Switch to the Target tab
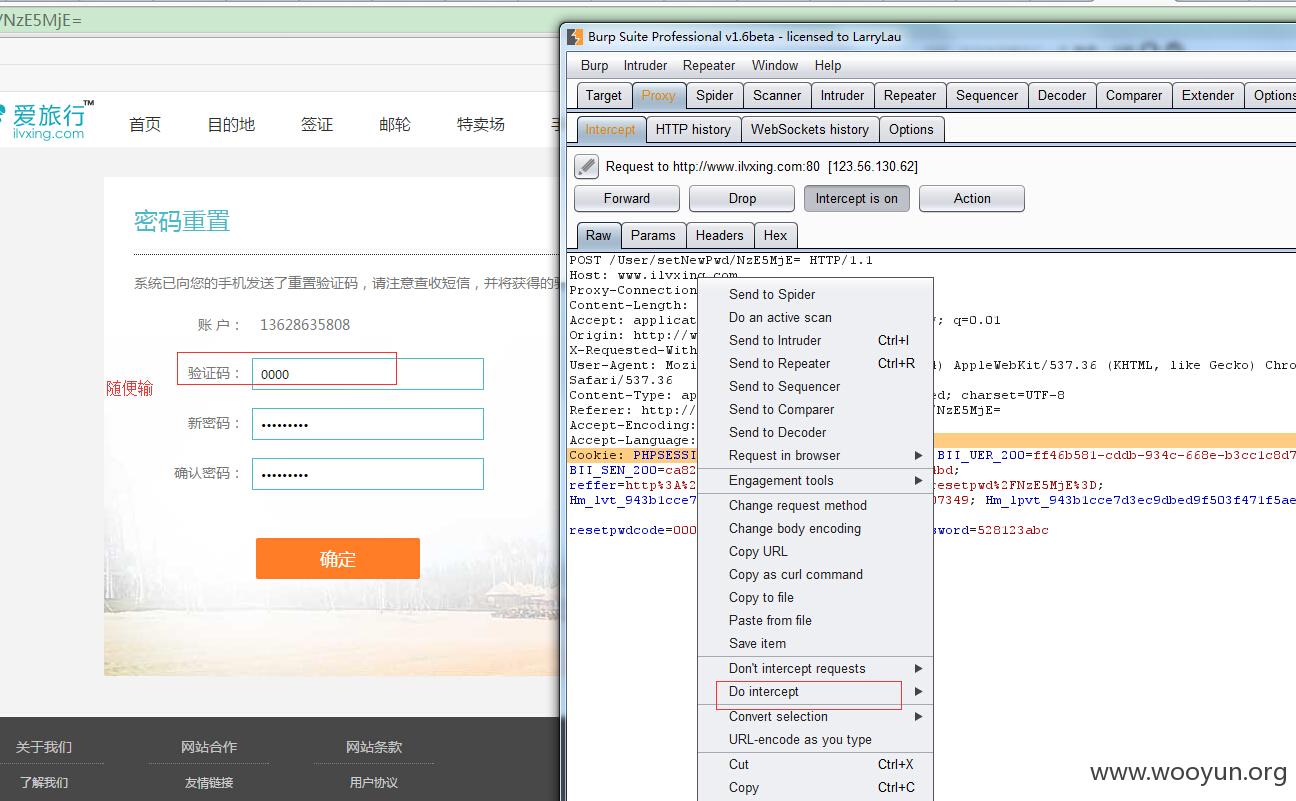Image resolution: width=1296 pixels, height=801 pixels. [604, 95]
